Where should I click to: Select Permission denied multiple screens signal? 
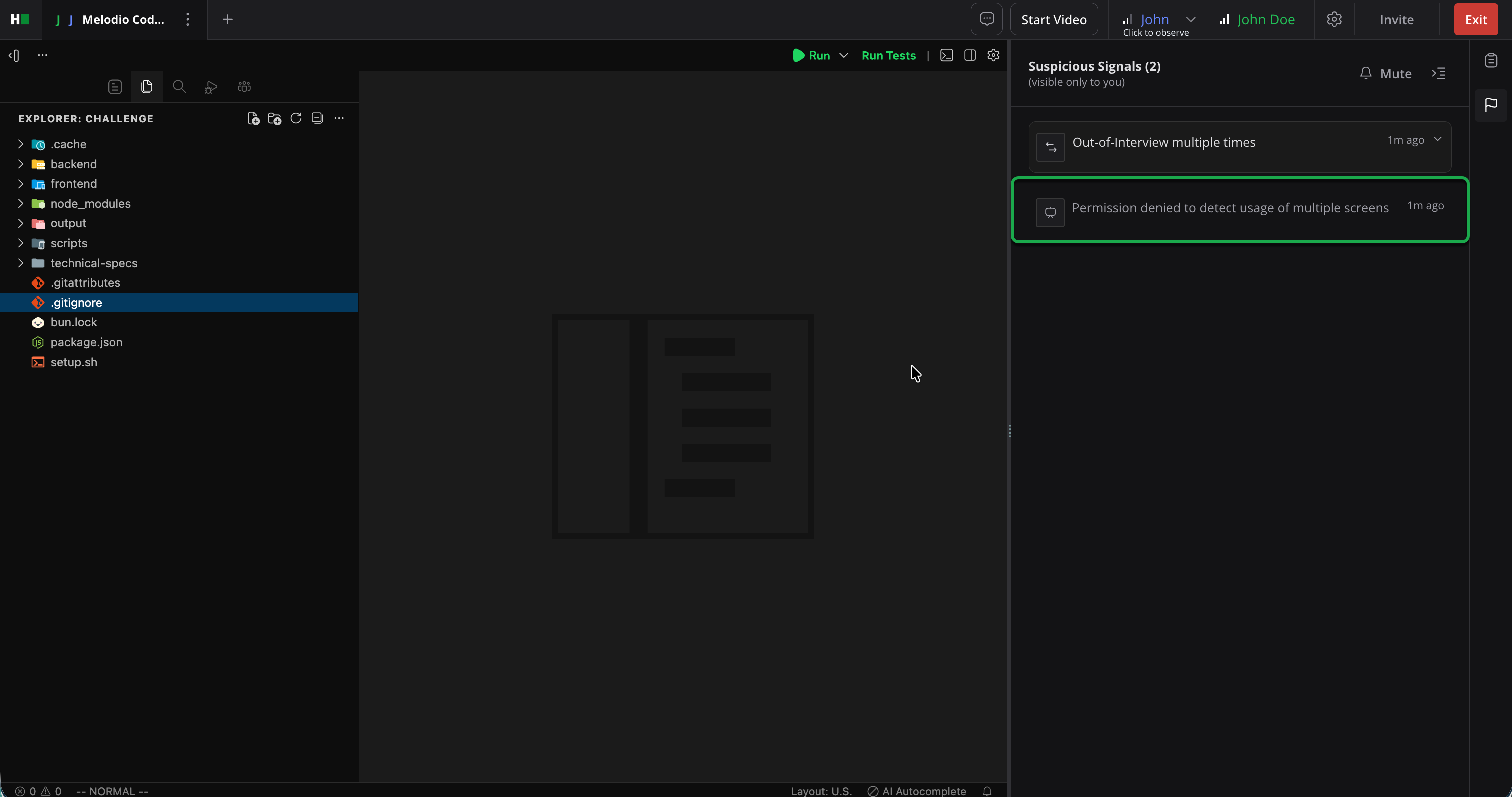click(x=1240, y=210)
